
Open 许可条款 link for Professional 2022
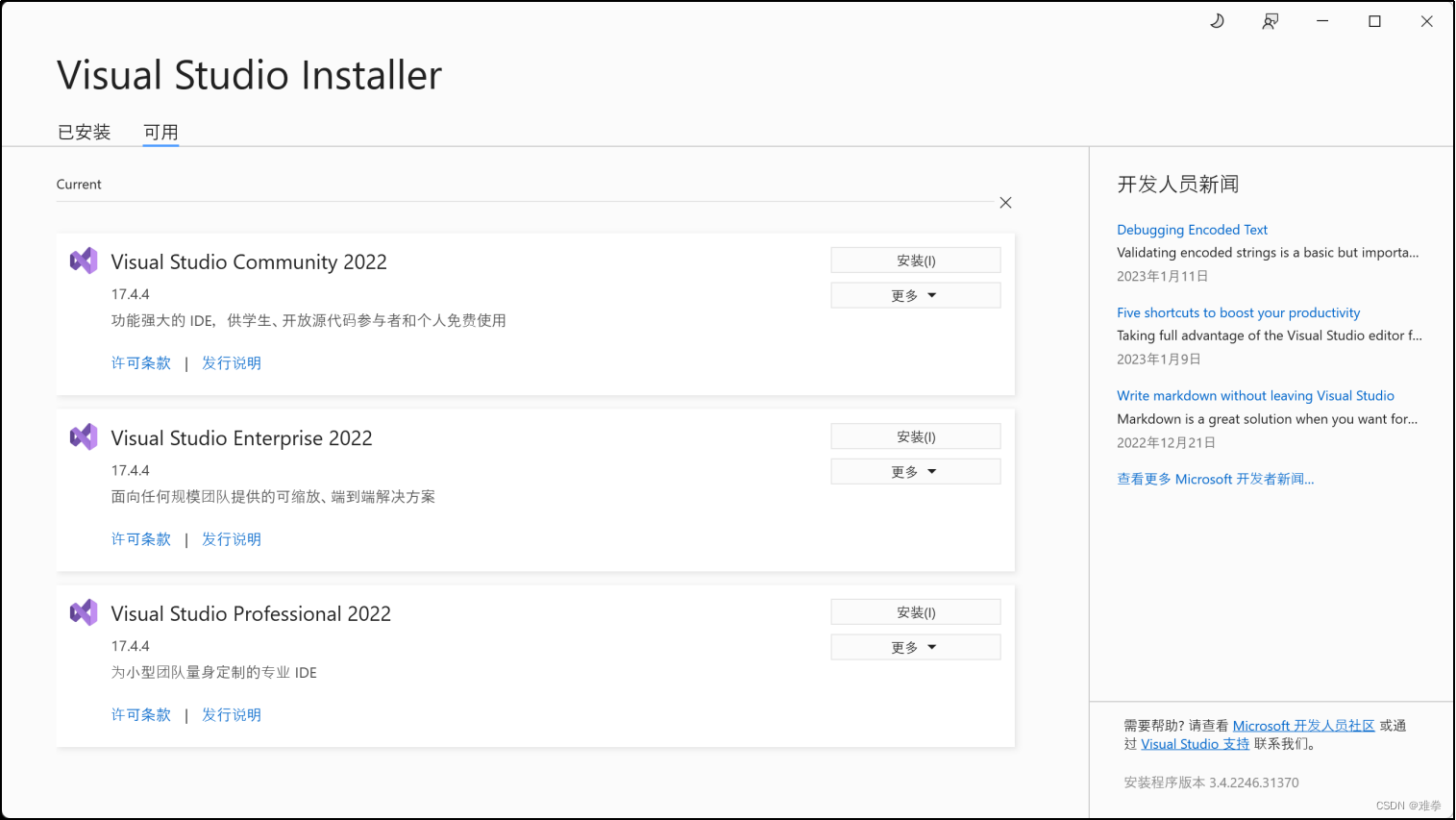[x=141, y=714]
